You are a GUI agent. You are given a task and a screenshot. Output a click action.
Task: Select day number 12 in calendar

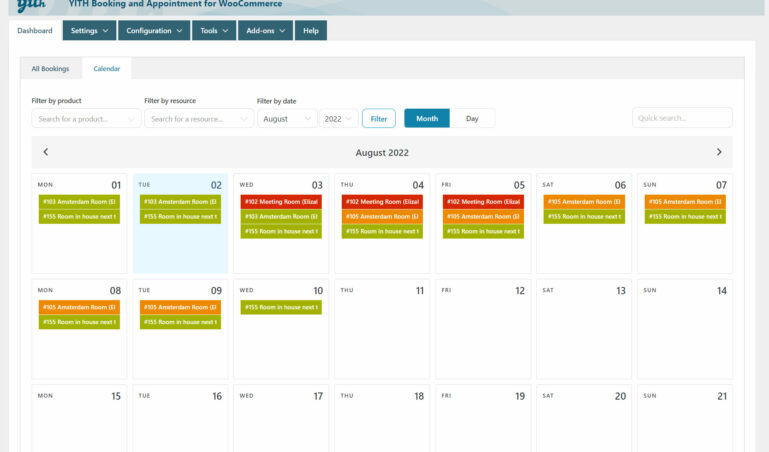click(520, 291)
